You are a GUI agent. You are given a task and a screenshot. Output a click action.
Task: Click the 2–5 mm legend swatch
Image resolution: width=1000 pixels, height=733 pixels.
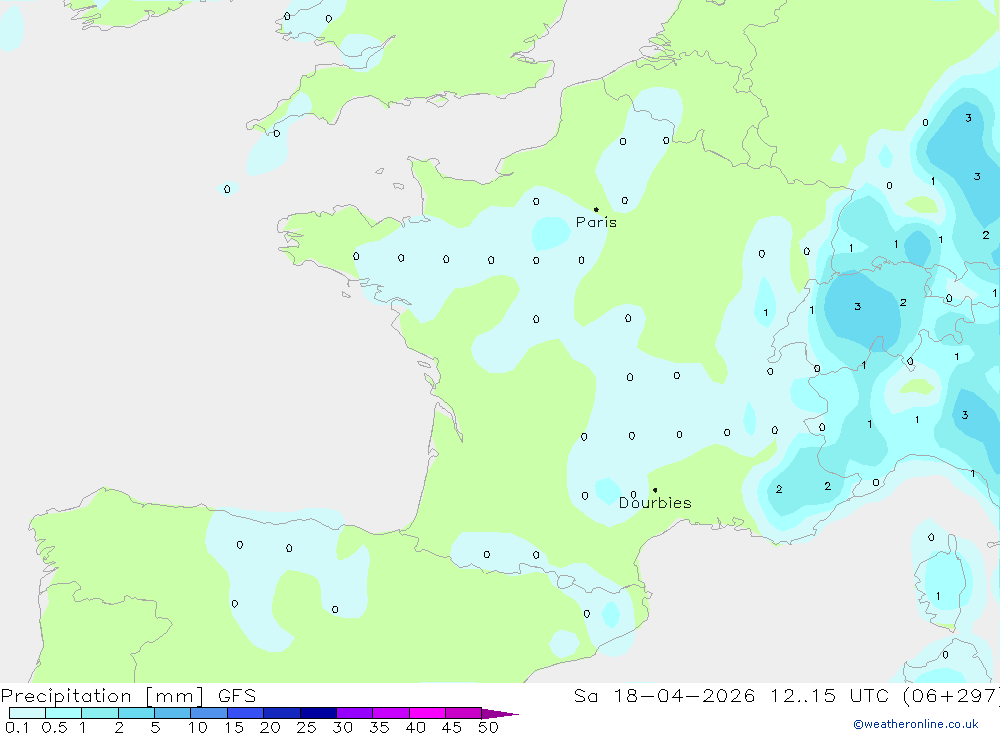136,713
